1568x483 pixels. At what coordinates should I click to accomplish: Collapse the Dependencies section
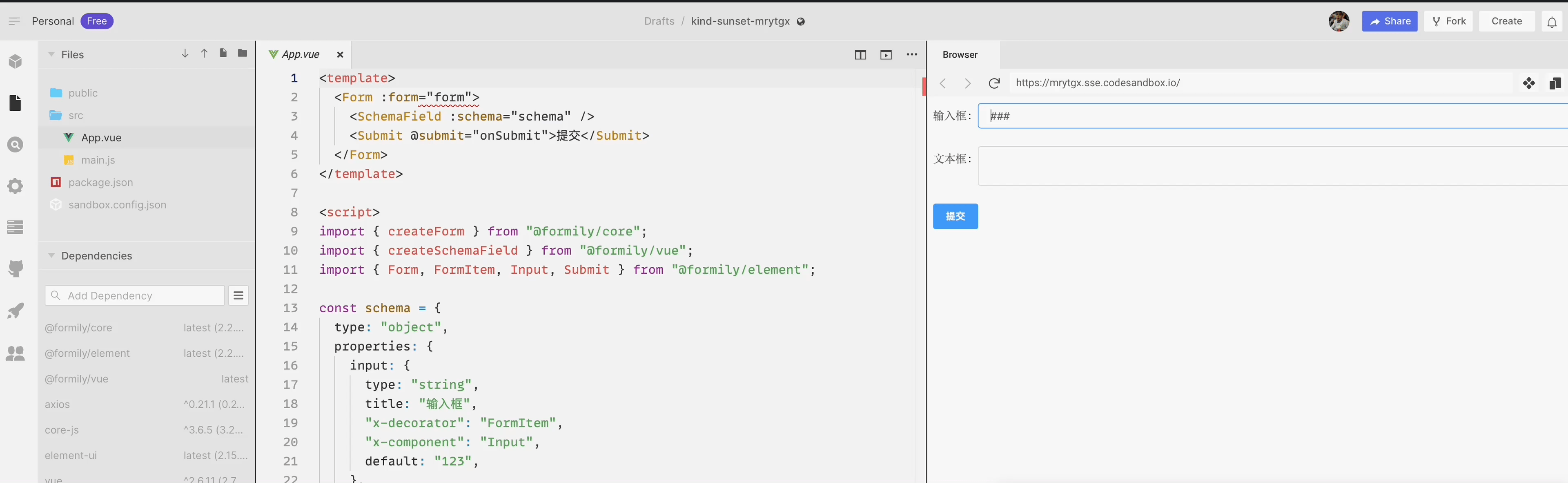(x=52, y=256)
